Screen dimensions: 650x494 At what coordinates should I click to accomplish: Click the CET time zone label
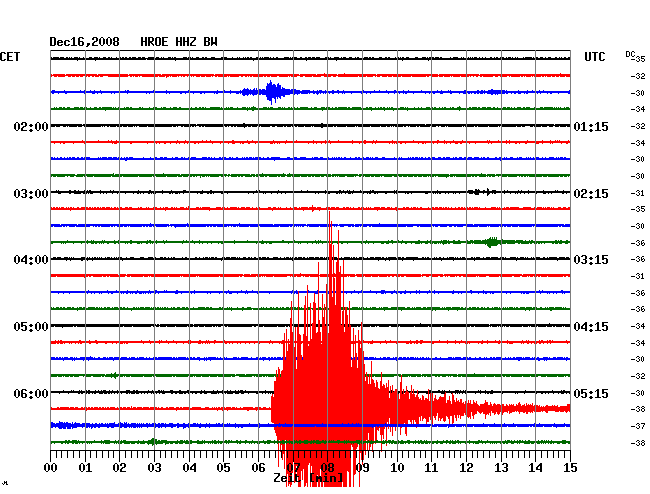[x=10, y=57]
